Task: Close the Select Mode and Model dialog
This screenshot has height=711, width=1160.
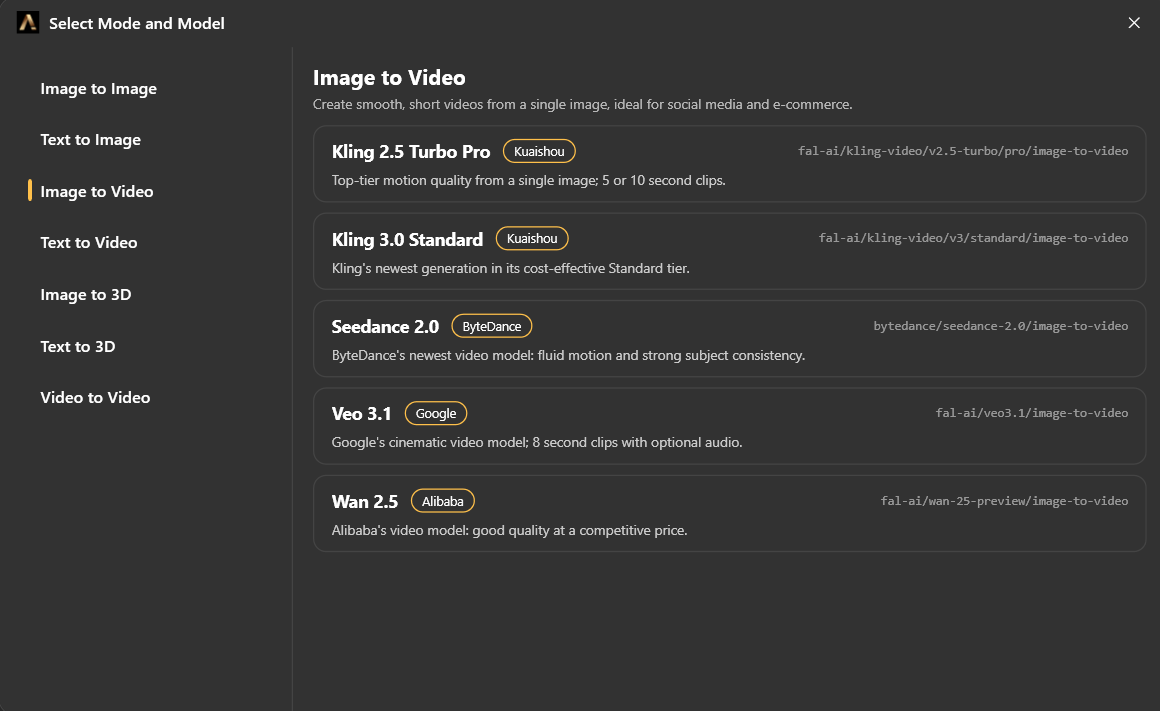Action: [x=1133, y=23]
